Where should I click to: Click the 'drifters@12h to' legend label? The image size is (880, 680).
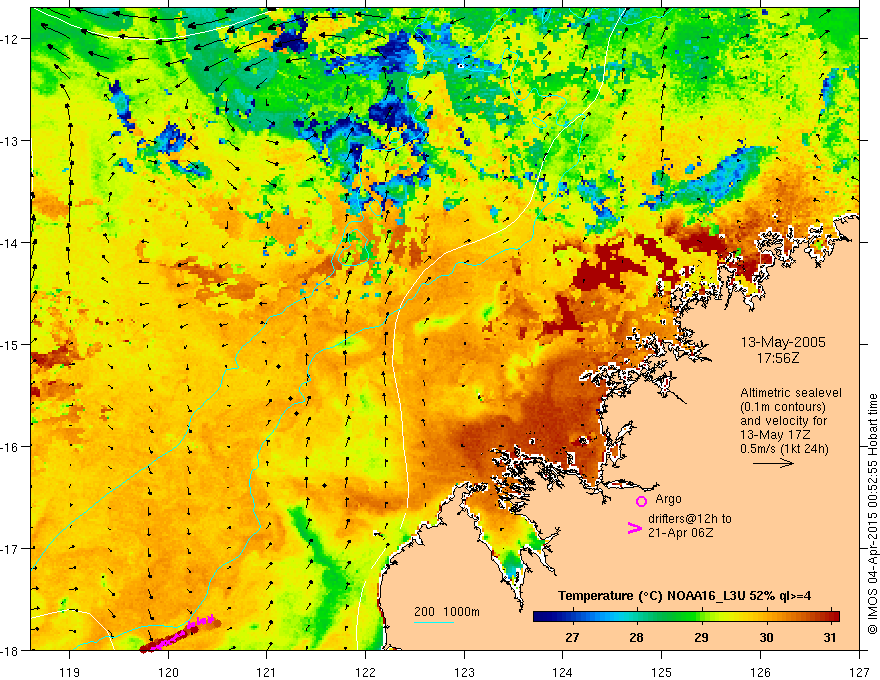pos(690,519)
